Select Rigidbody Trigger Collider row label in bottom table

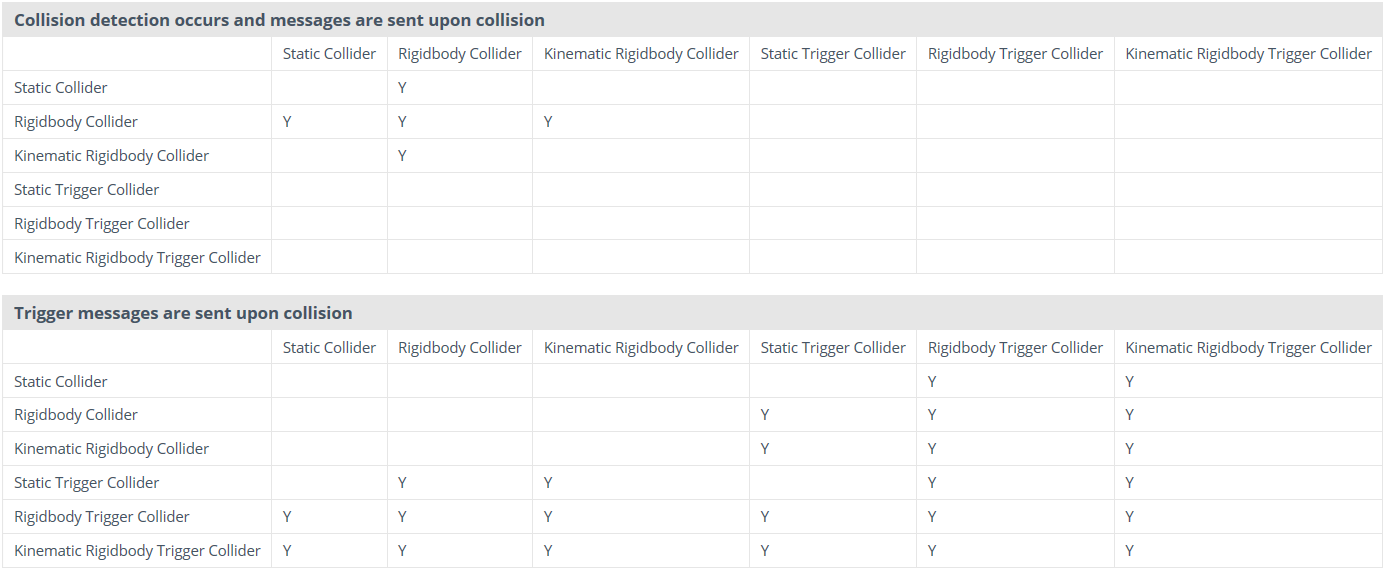point(102,517)
